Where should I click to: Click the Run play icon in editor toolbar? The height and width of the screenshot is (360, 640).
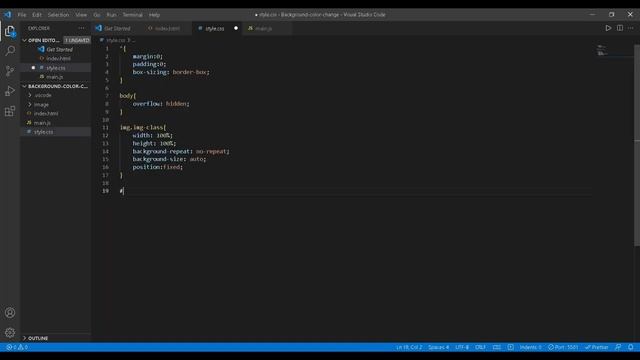(608, 28)
